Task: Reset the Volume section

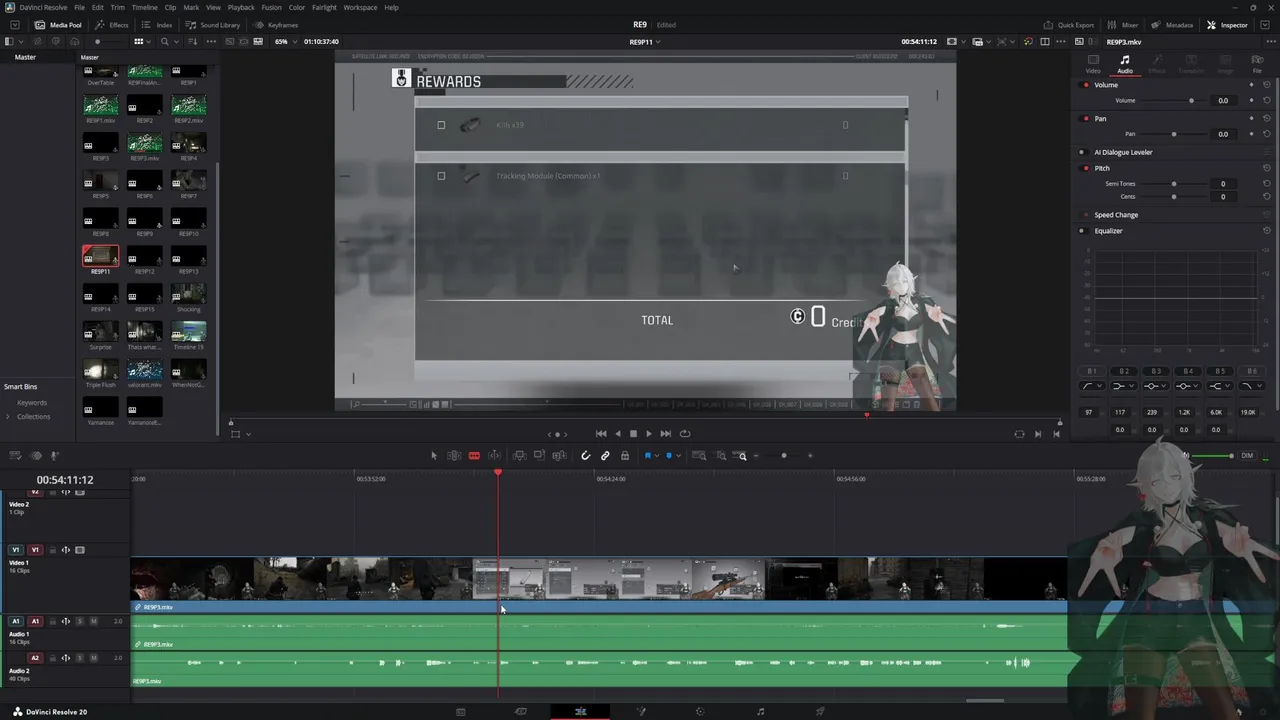Action: coord(1267,85)
